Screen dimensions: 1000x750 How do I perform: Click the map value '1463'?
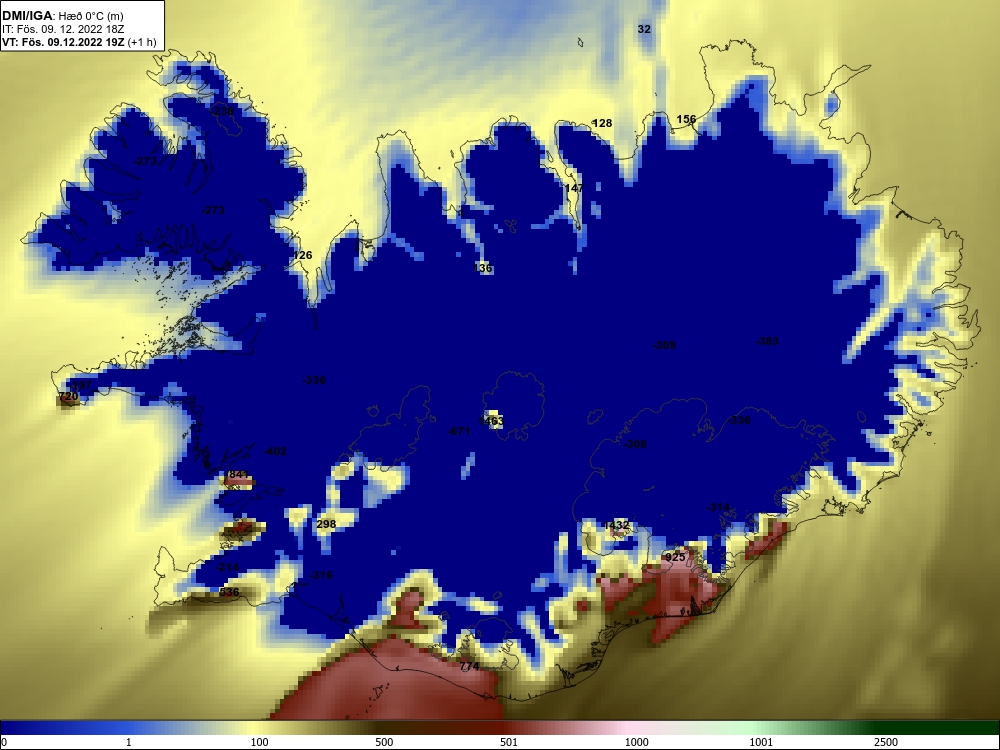point(491,421)
